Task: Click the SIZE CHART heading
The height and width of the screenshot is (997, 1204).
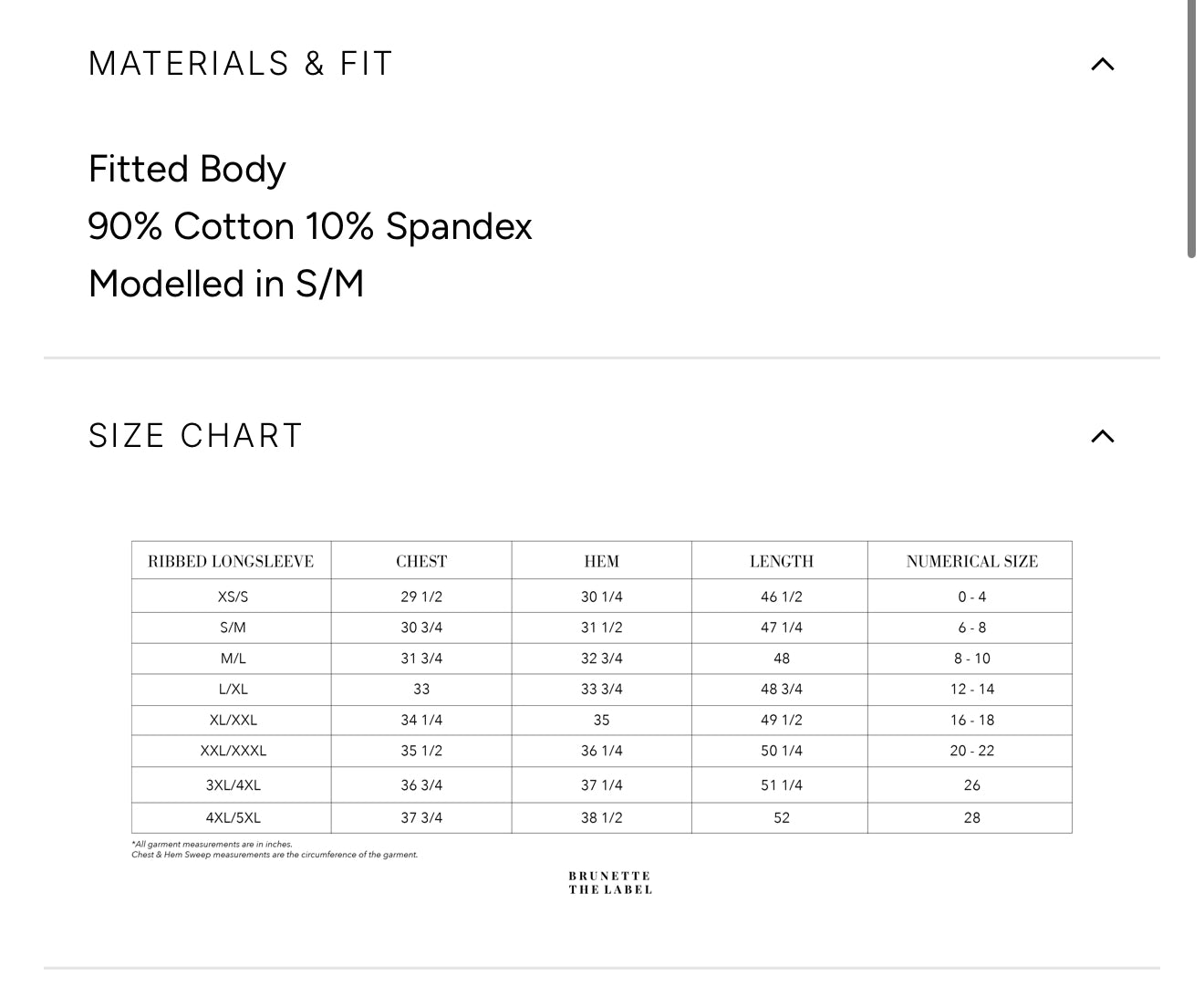Action: (x=195, y=436)
